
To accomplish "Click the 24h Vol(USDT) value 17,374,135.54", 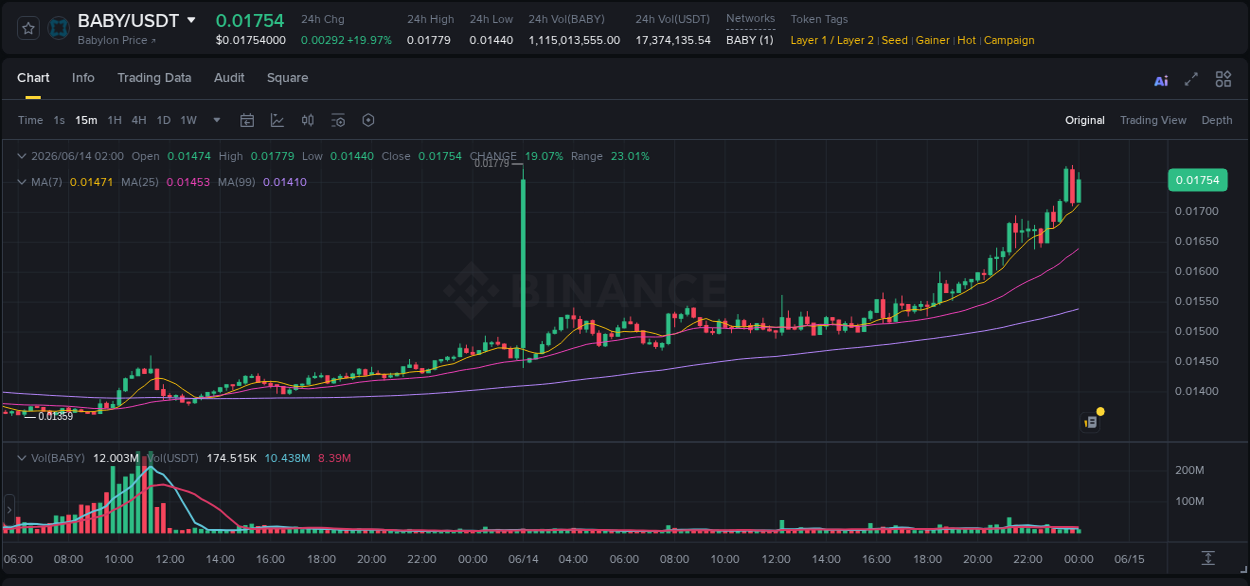I will [x=673, y=40].
